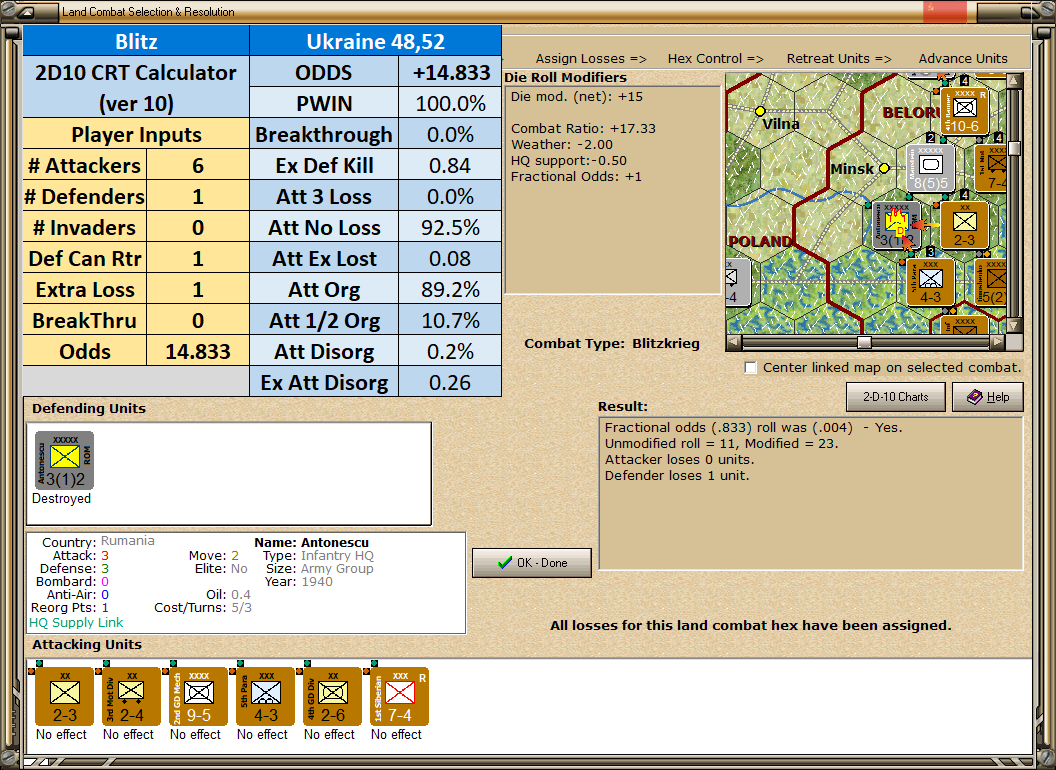
Task: Click the HQ Supply Link text
Action: [x=76, y=622]
